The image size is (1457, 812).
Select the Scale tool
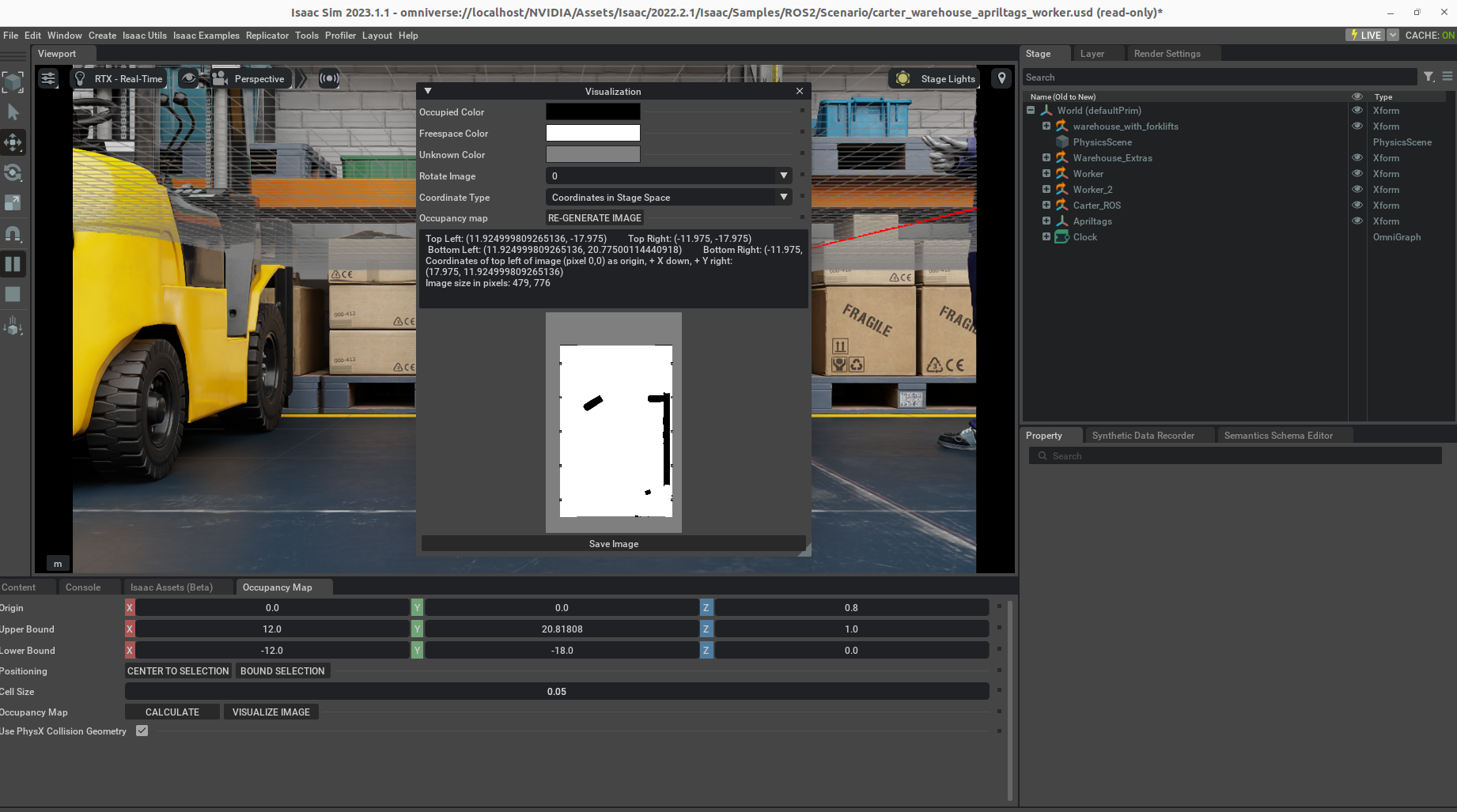click(x=13, y=202)
